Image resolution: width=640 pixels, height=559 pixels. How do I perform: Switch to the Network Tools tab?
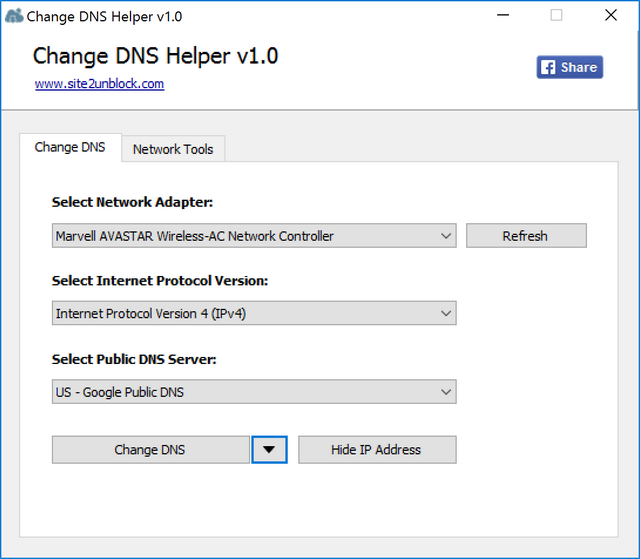coord(173,149)
